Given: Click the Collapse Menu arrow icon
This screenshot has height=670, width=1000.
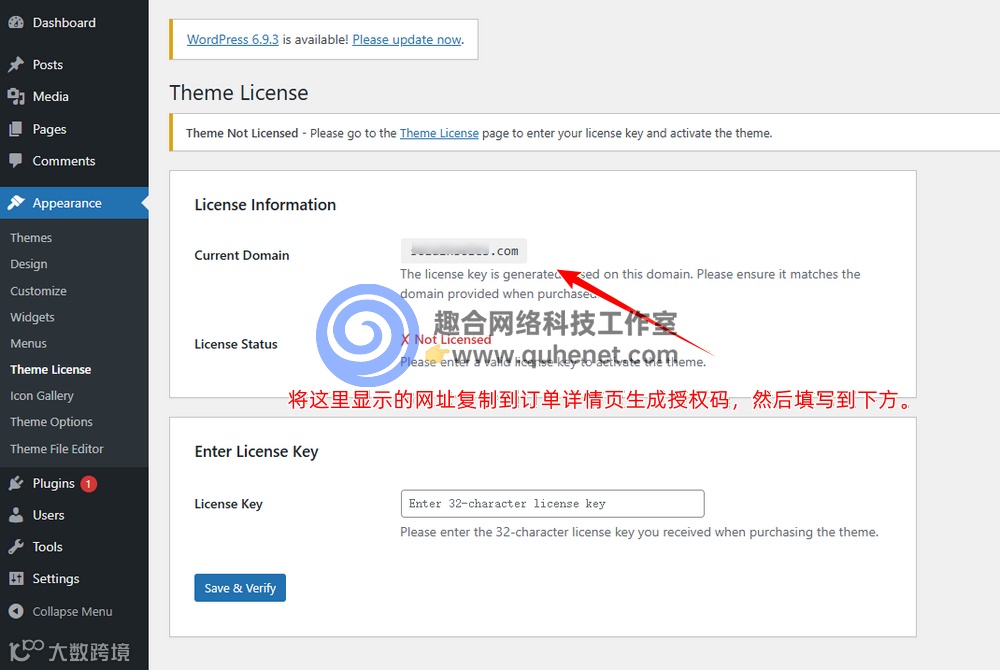Looking at the screenshot, I should (16, 611).
